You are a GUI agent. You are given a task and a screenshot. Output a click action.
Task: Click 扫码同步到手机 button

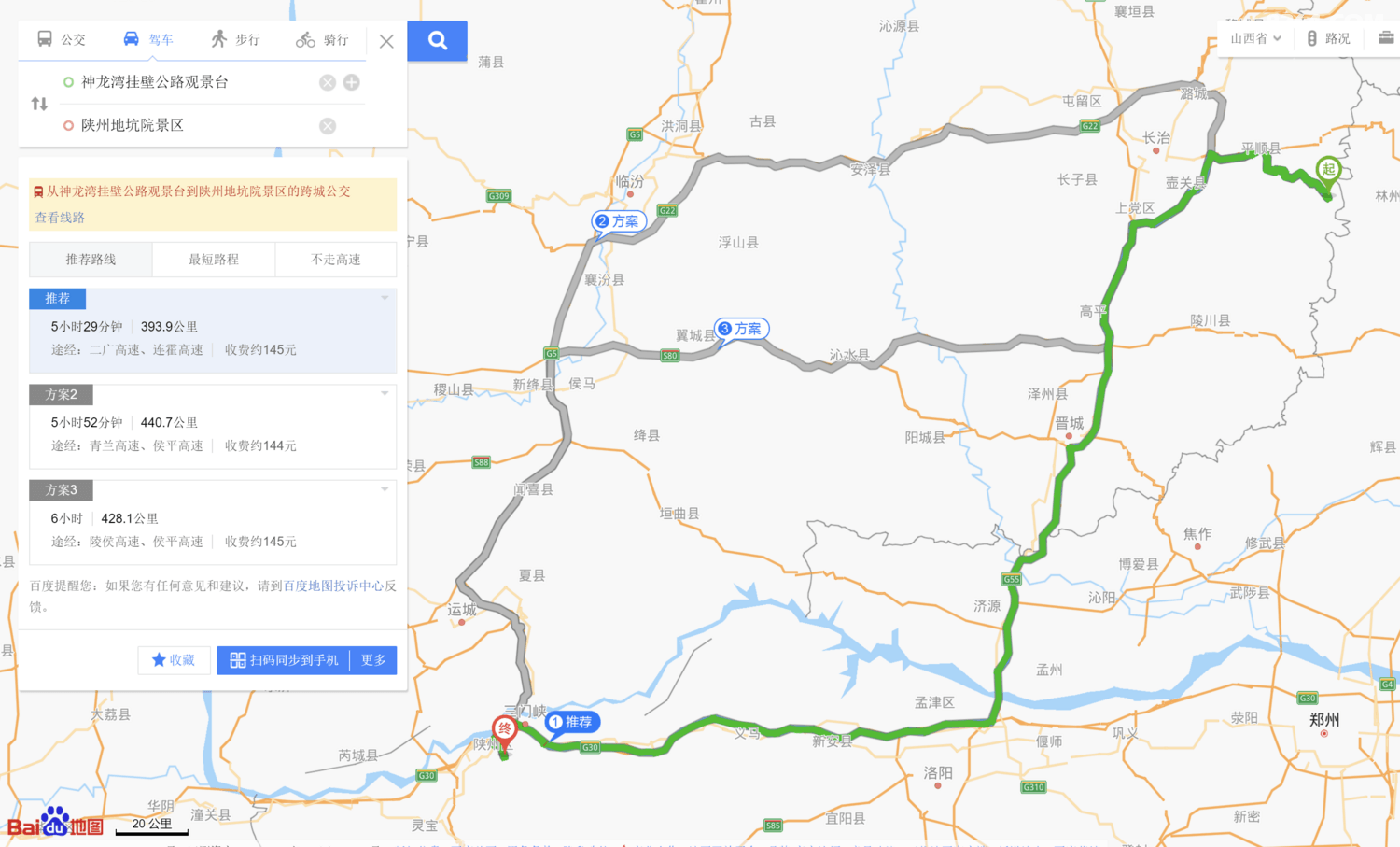(284, 660)
